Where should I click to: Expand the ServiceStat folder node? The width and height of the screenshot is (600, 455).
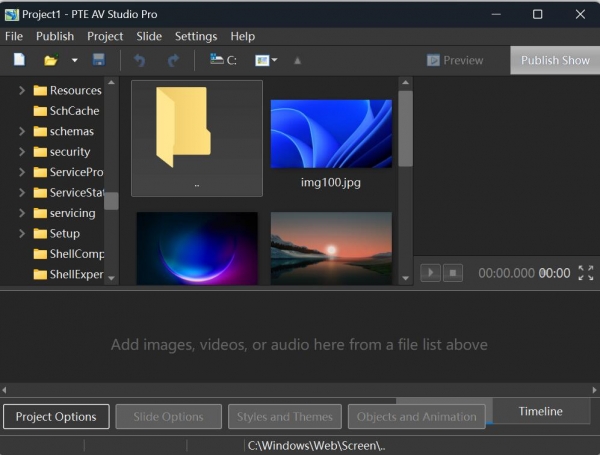point(22,192)
